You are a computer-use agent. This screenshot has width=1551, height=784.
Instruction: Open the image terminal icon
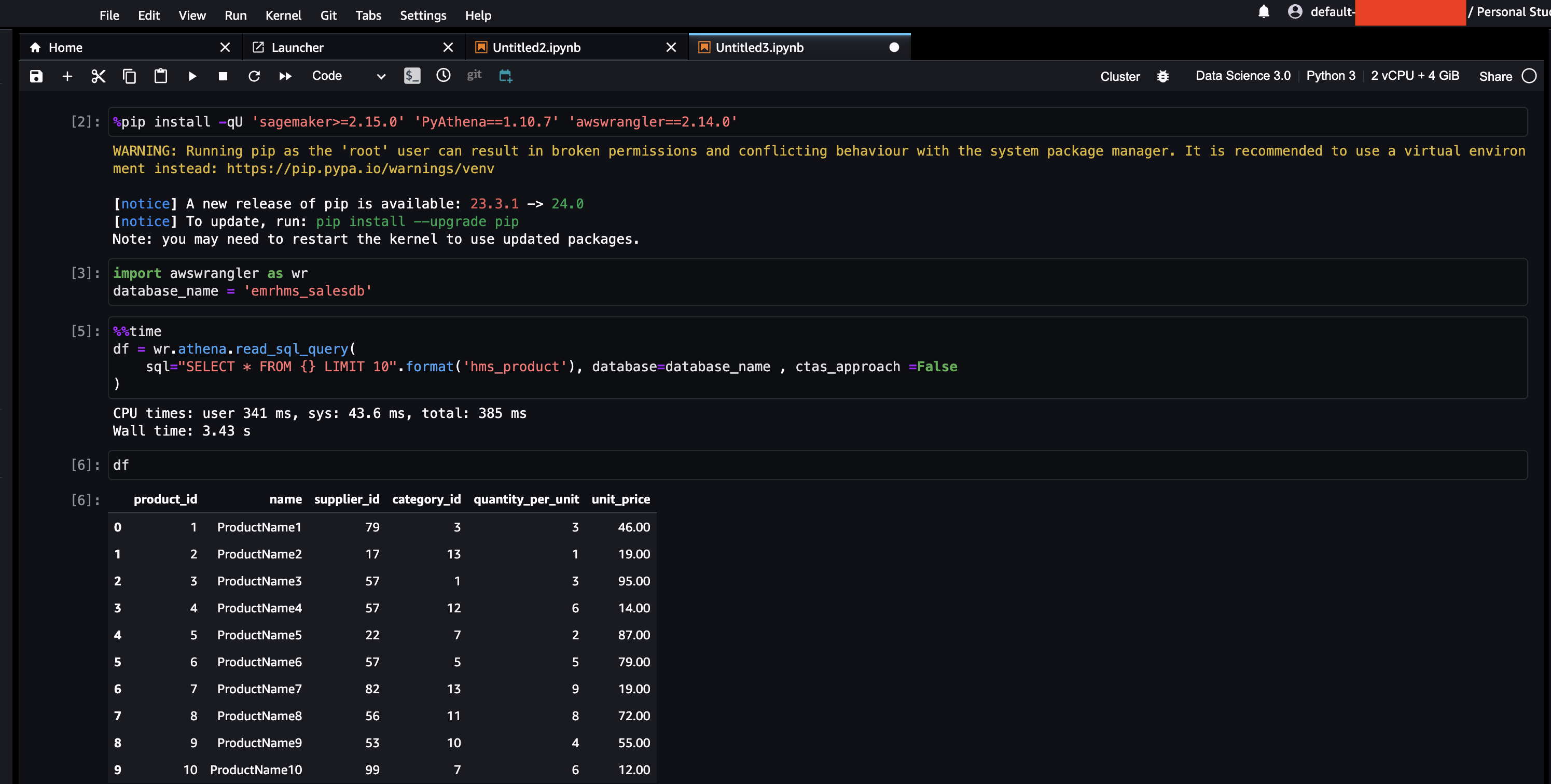[x=412, y=76]
